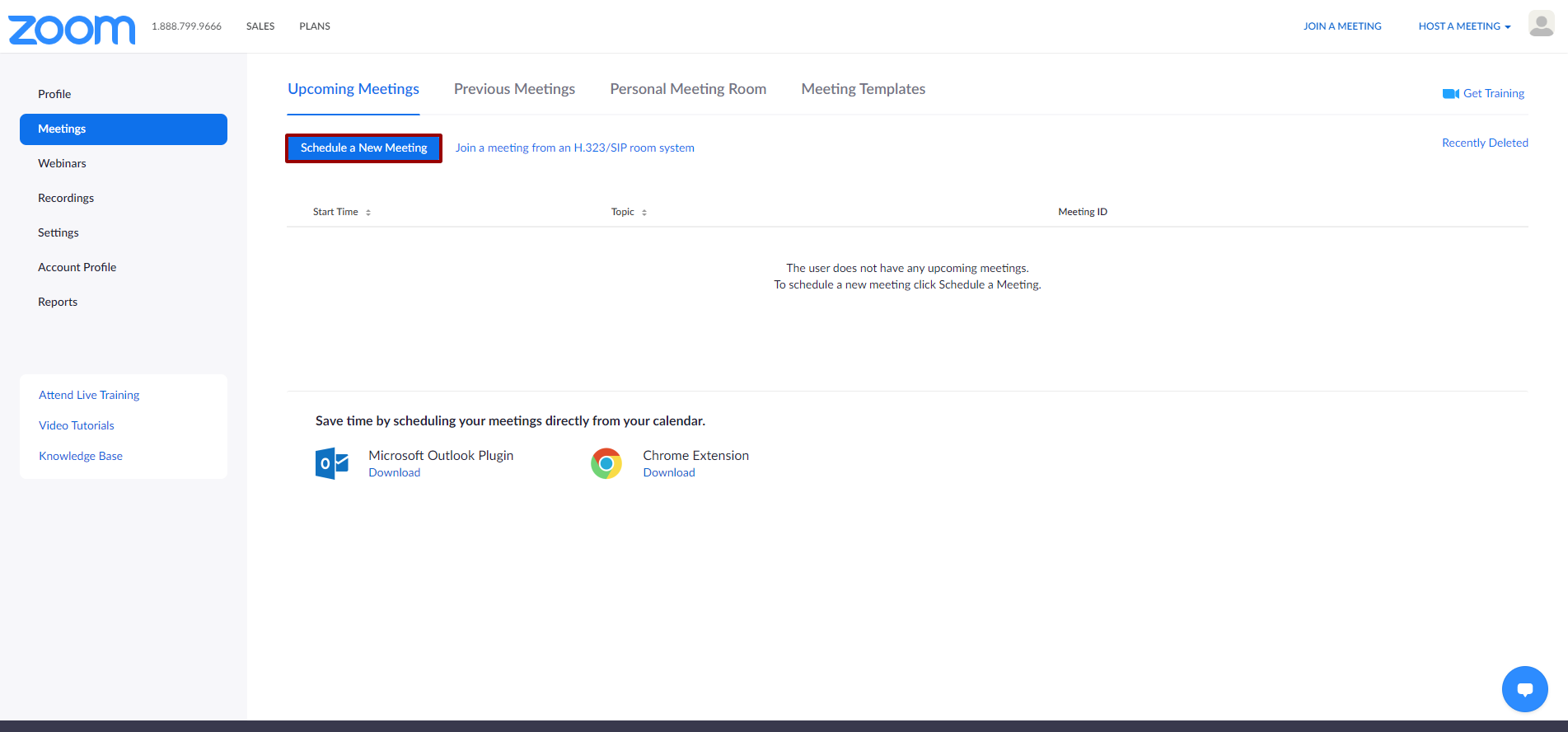The image size is (1568, 732).
Task: Go to Recordings in the sidebar
Action: (x=66, y=198)
